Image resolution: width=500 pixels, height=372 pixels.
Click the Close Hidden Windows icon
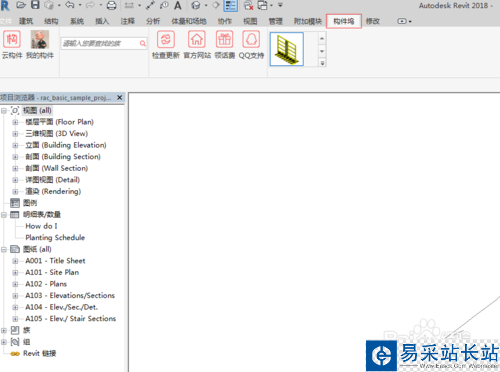[x=248, y=5]
